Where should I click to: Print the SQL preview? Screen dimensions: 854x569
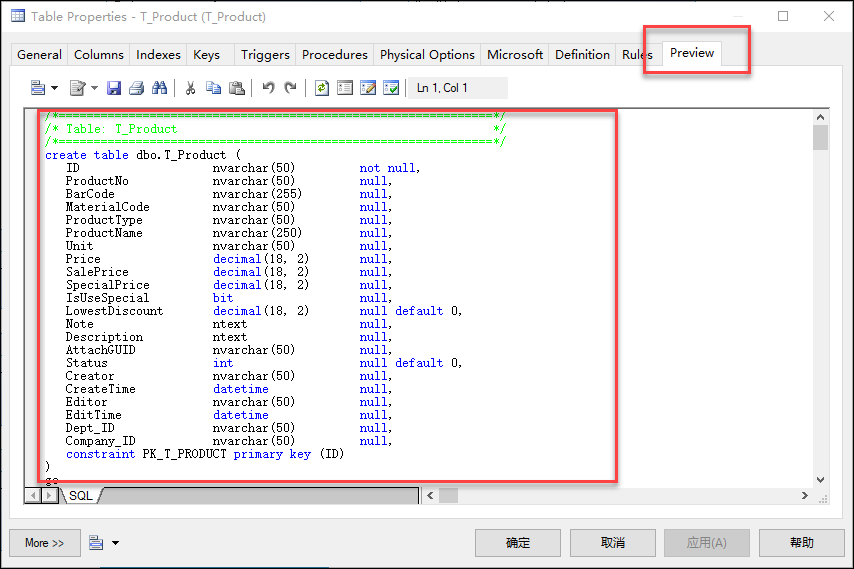pyautogui.click(x=136, y=88)
